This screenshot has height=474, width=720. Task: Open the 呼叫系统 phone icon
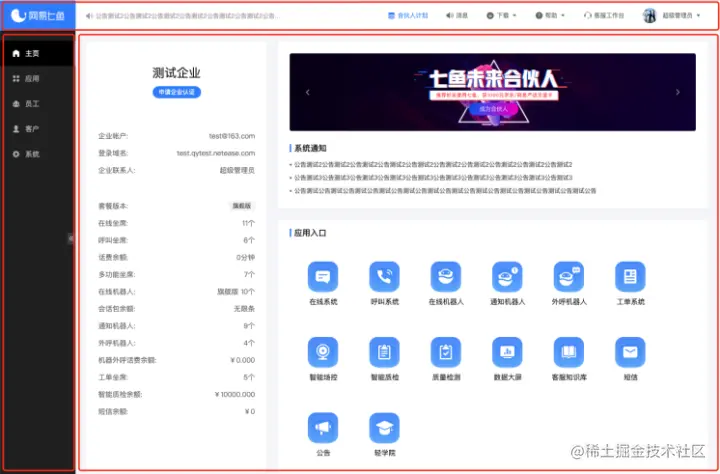coord(384,276)
